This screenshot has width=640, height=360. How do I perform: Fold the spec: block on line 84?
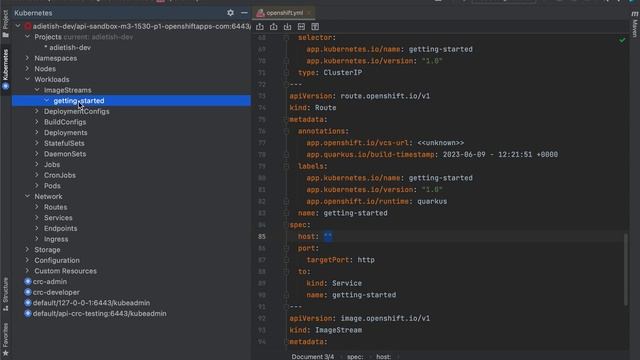(286, 224)
